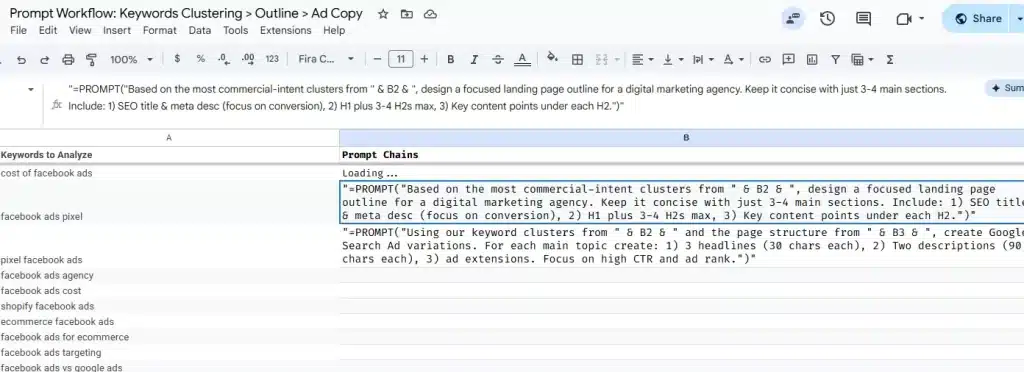The width and height of the screenshot is (1024, 372).
Task: Select the 'facebook ads targeting' cell
Action: pos(169,352)
